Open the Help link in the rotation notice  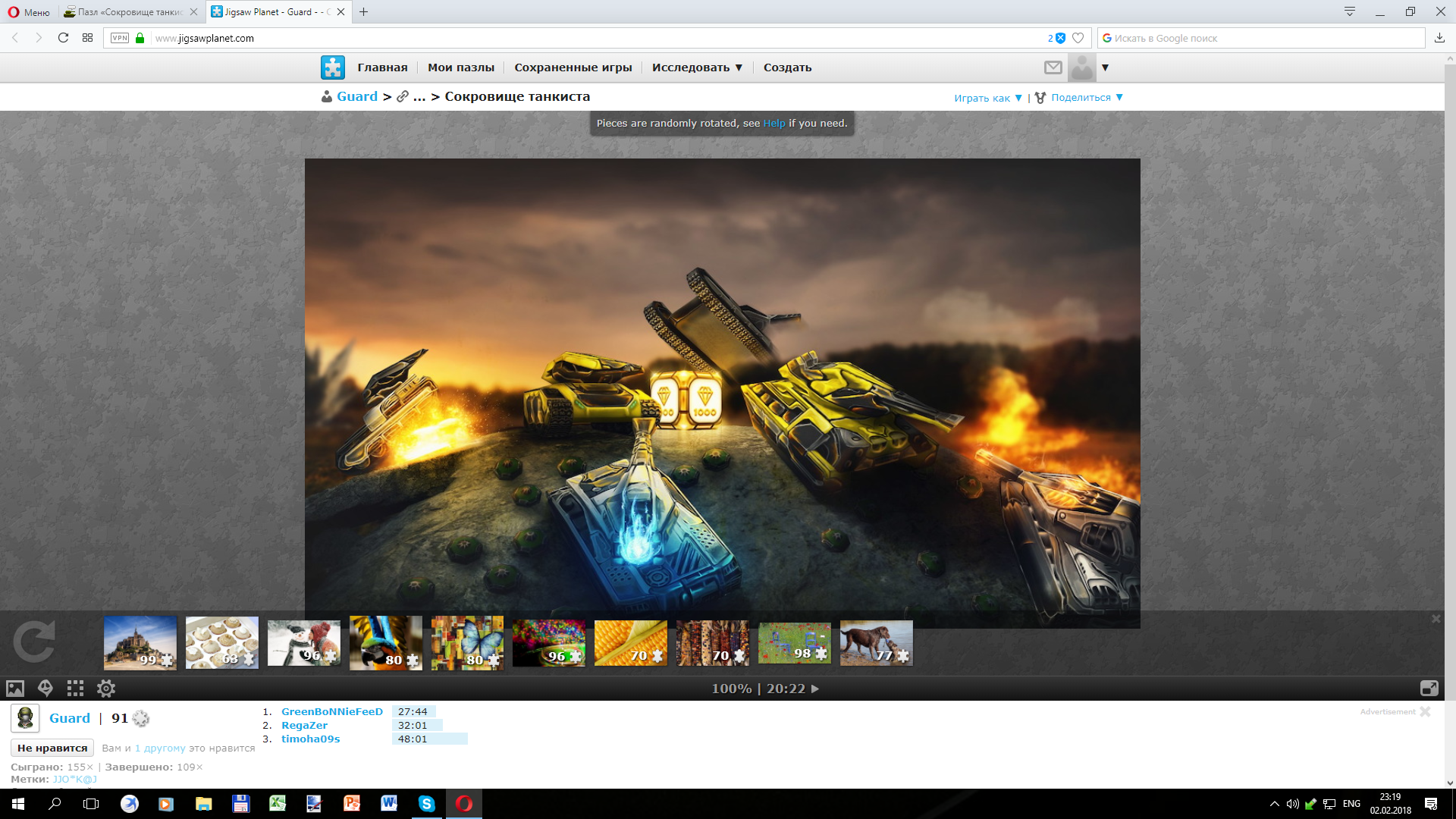pyautogui.click(x=774, y=123)
